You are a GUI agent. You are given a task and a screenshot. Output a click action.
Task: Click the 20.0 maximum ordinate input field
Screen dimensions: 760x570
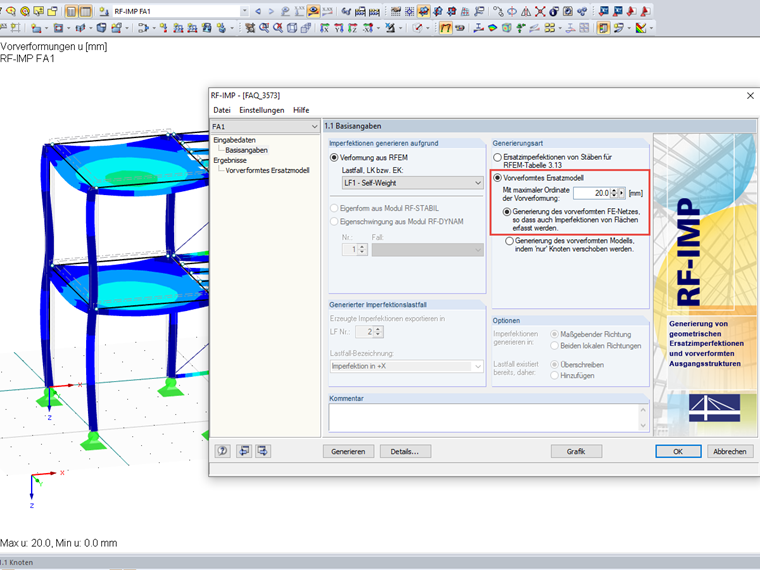click(592, 193)
